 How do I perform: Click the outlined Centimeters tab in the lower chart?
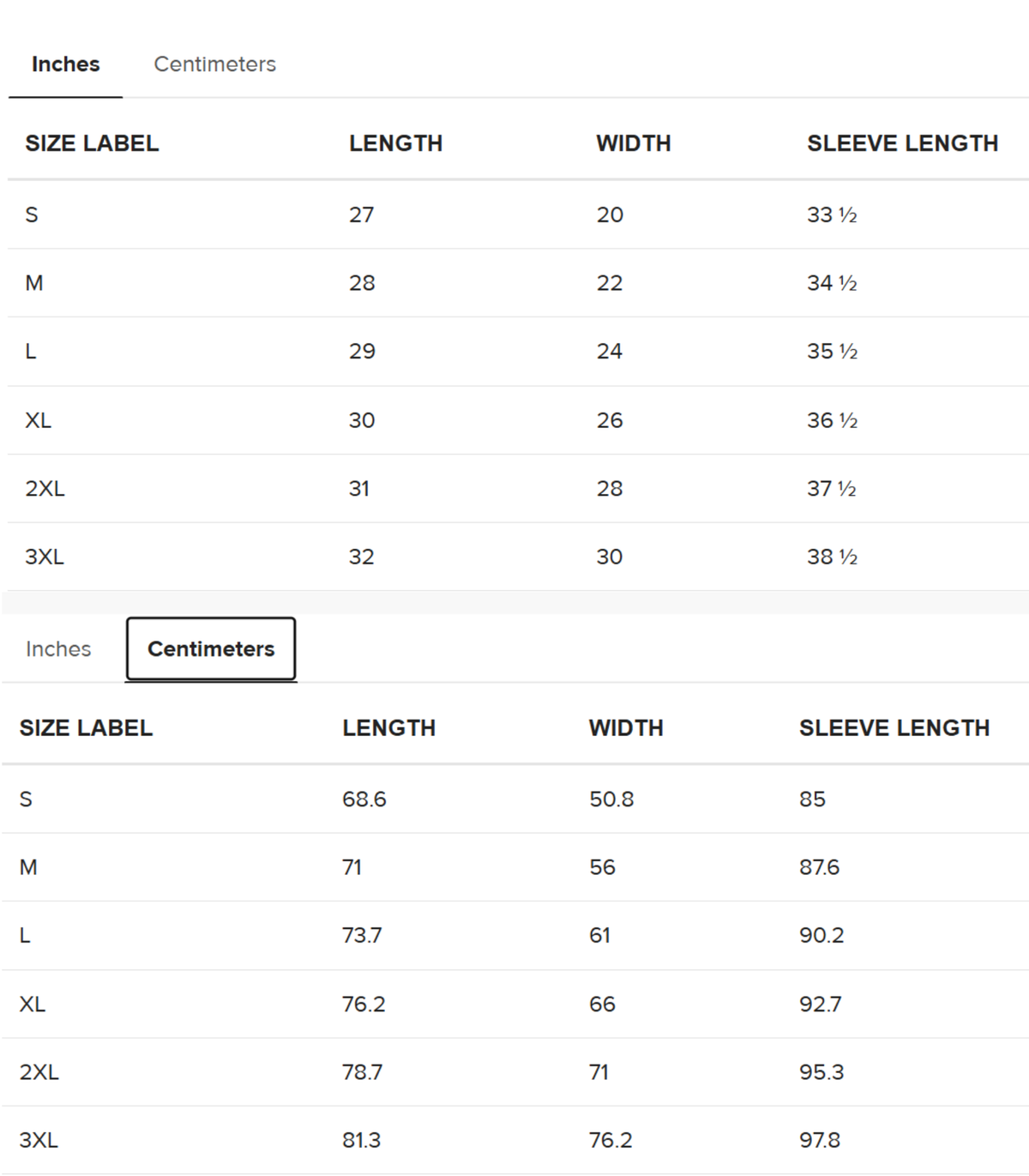211,649
